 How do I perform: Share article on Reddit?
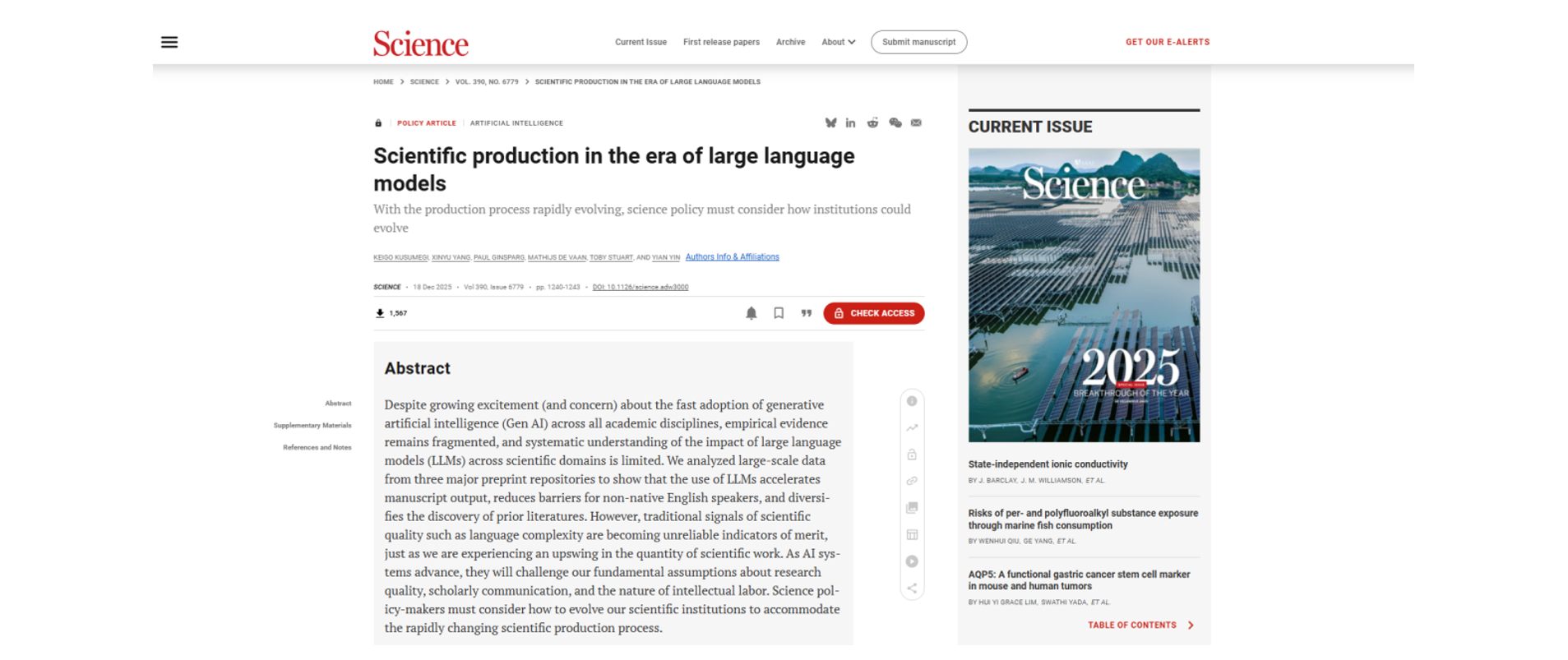point(872,123)
